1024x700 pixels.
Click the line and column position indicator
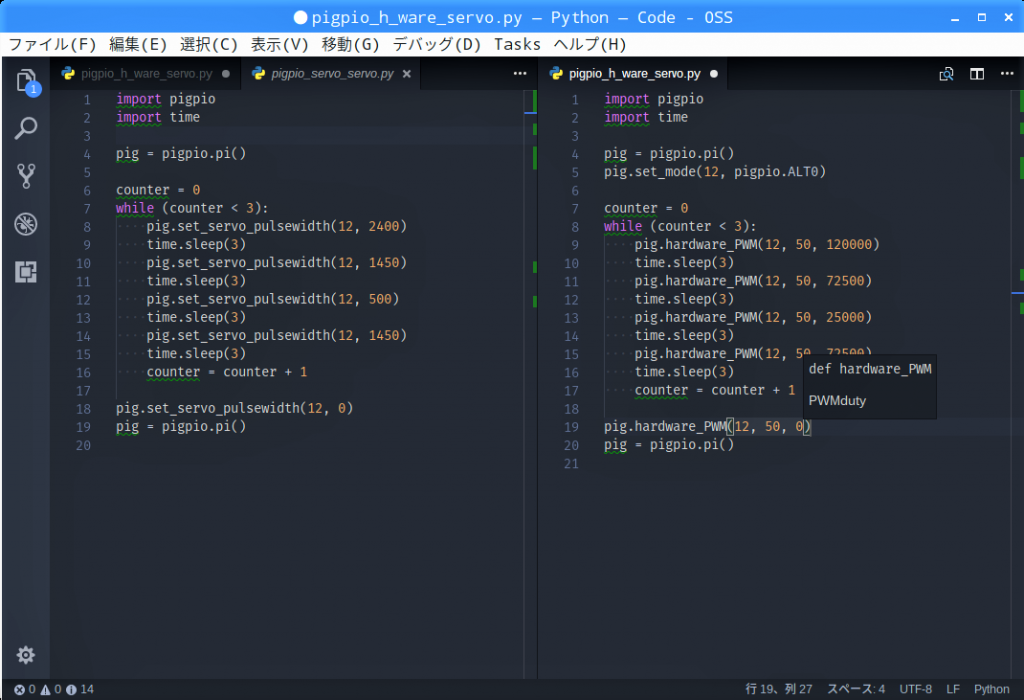click(x=779, y=689)
